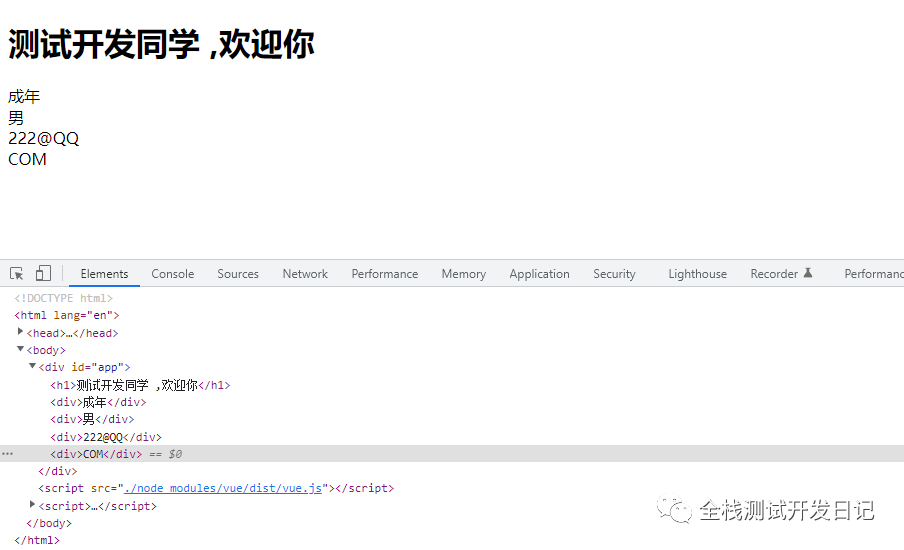Open the Performance tab
This screenshot has height=550, width=904.
tap(385, 274)
